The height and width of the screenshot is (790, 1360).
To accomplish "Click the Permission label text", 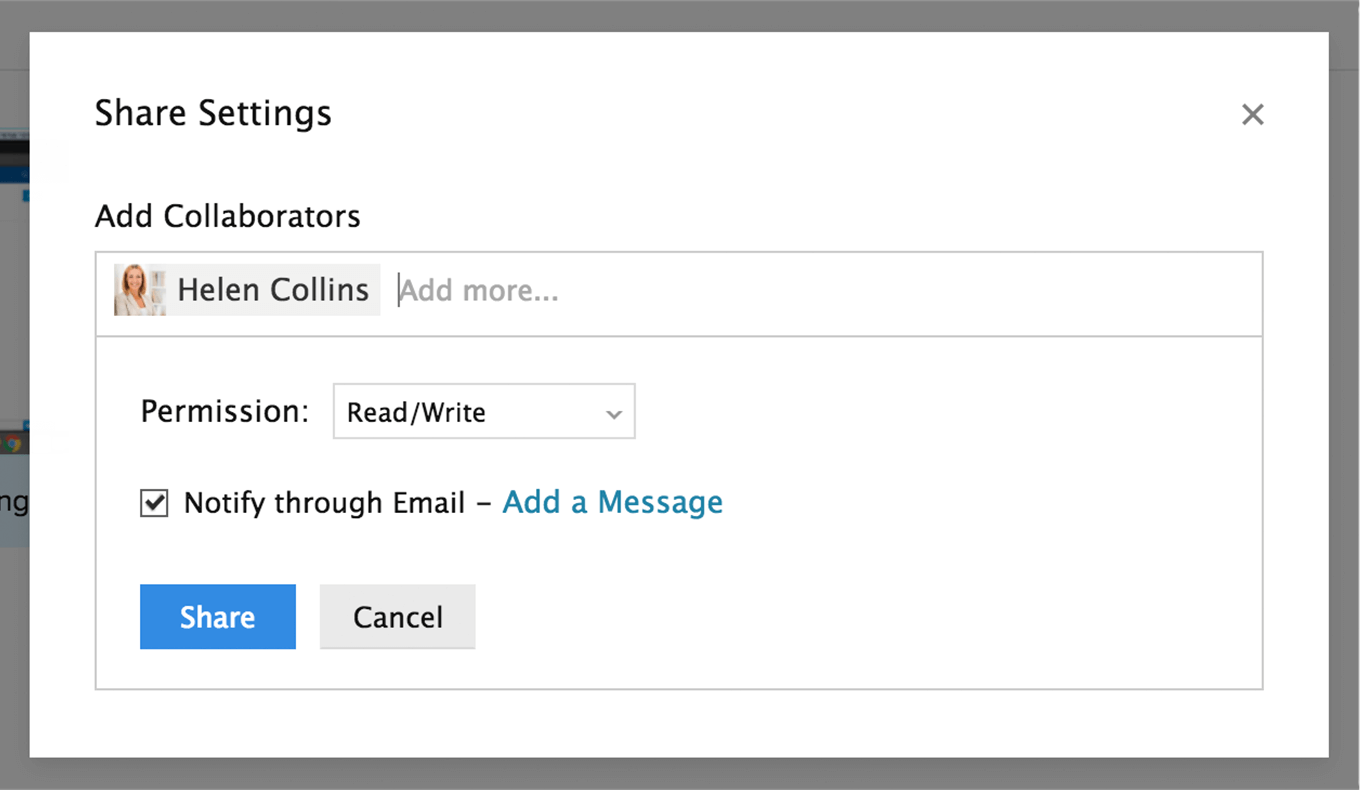I will (x=225, y=411).
